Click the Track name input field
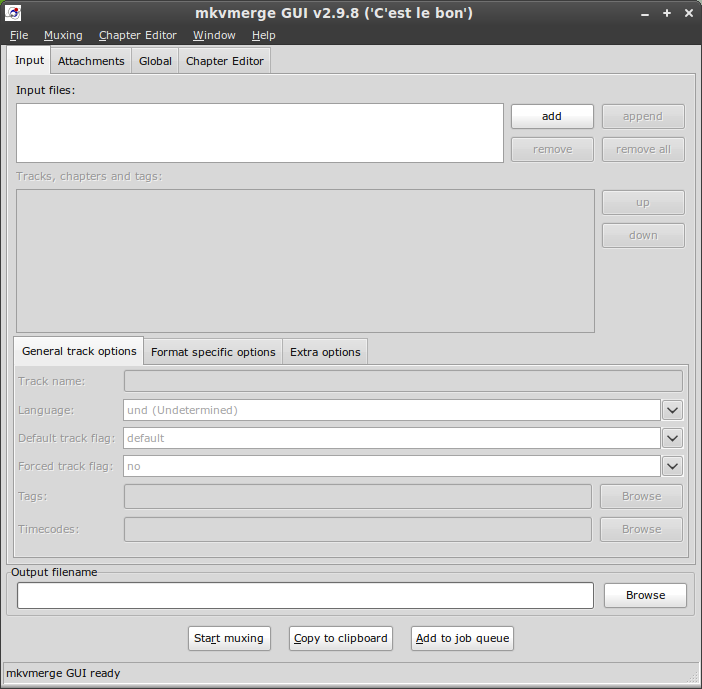This screenshot has width=702, height=689. click(x=403, y=381)
